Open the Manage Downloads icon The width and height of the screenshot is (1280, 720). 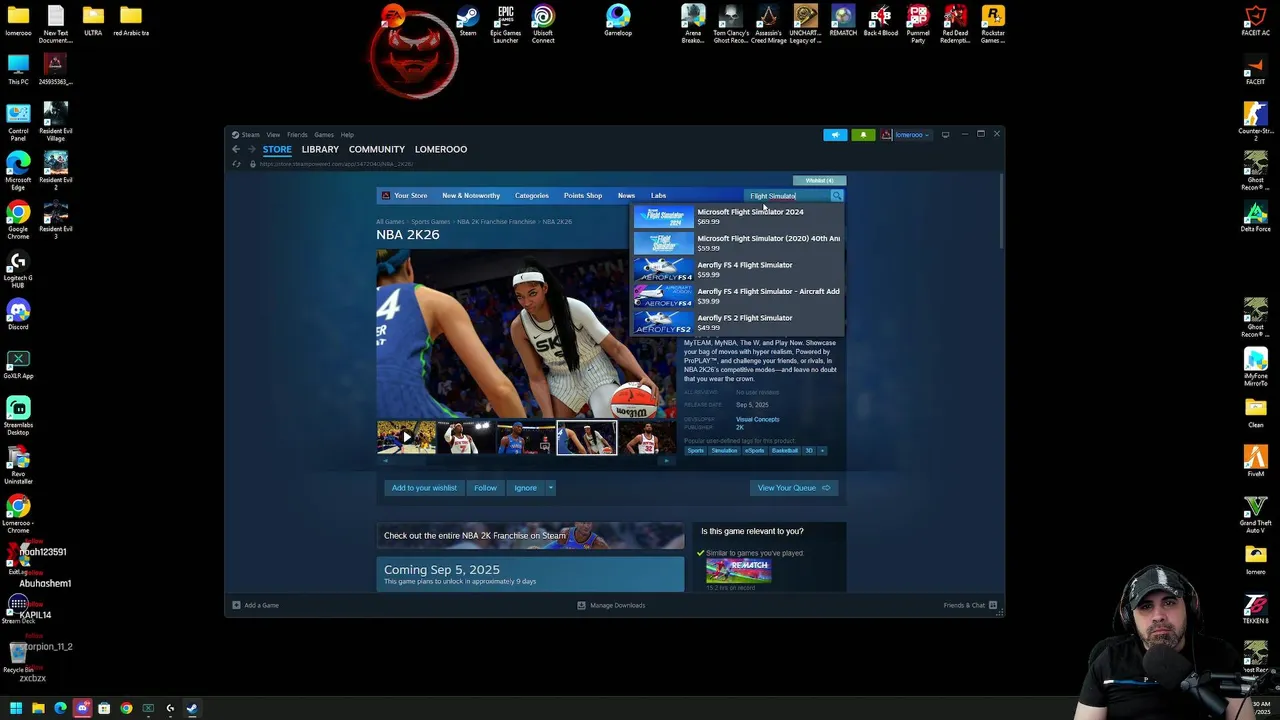581,605
